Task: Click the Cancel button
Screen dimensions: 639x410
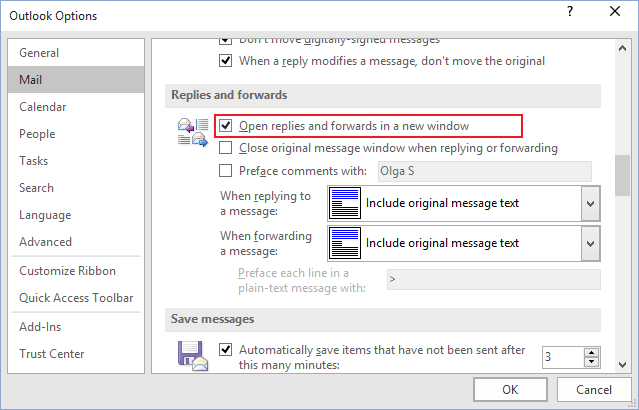Action: [593, 390]
